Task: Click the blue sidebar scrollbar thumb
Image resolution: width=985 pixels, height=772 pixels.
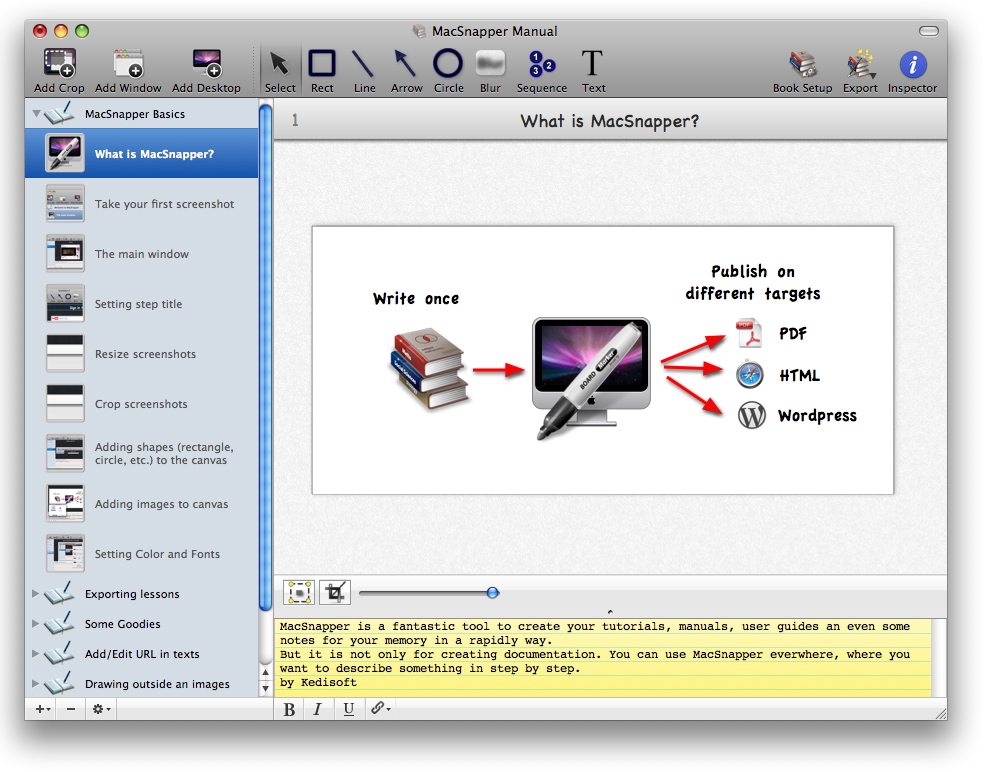Action: 265,357
